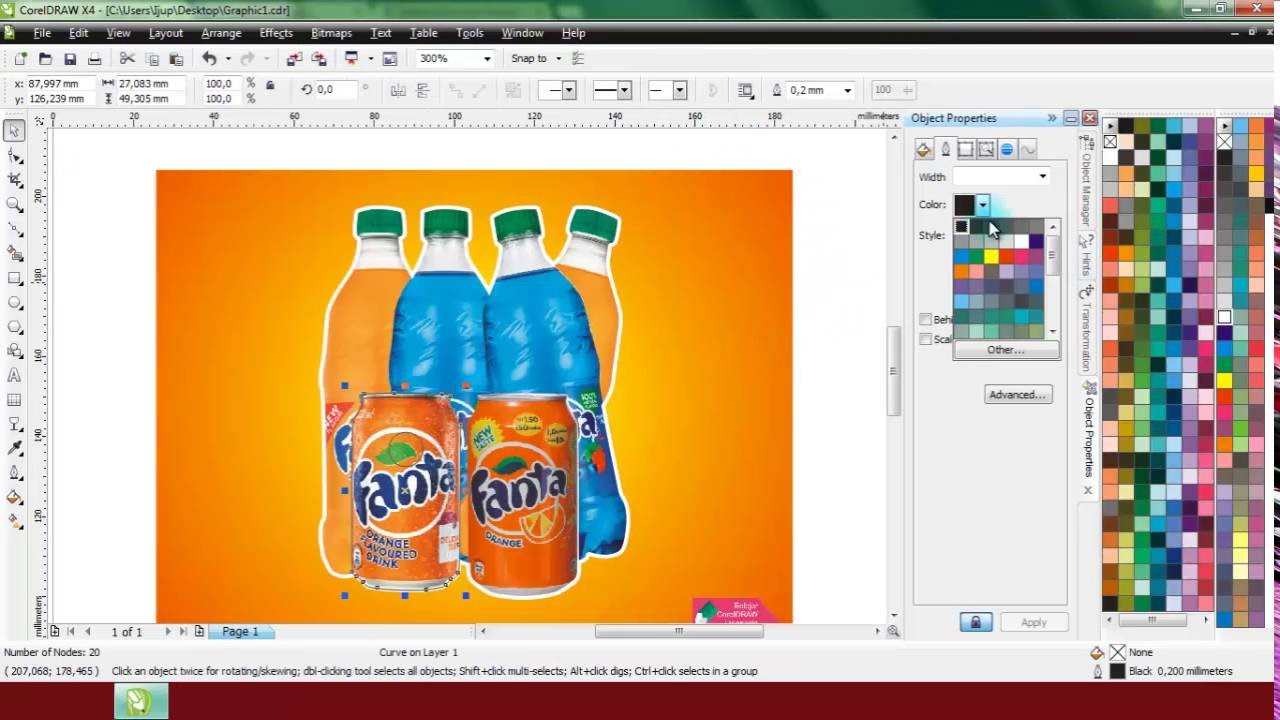Toggle the Behind fill checkbox
The height and width of the screenshot is (720, 1280).
(x=926, y=319)
